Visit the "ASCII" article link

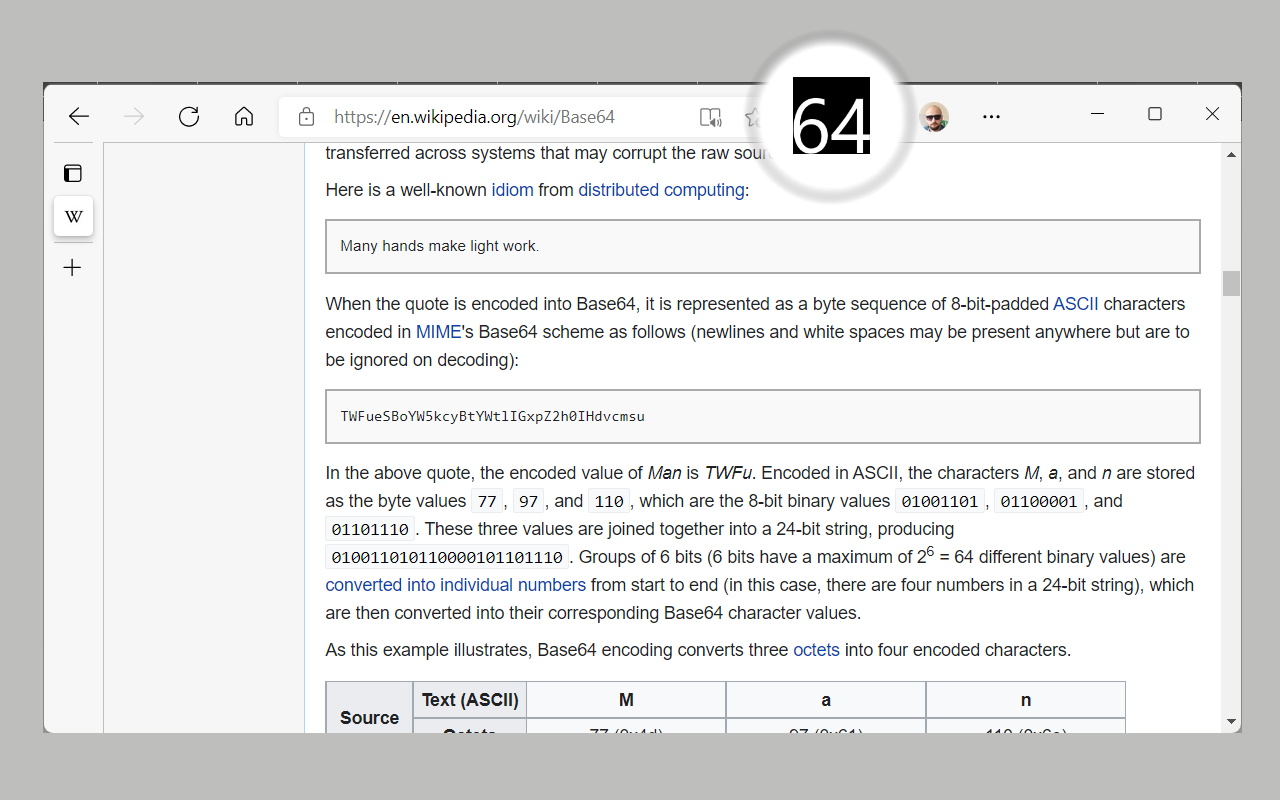pos(1075,304)
